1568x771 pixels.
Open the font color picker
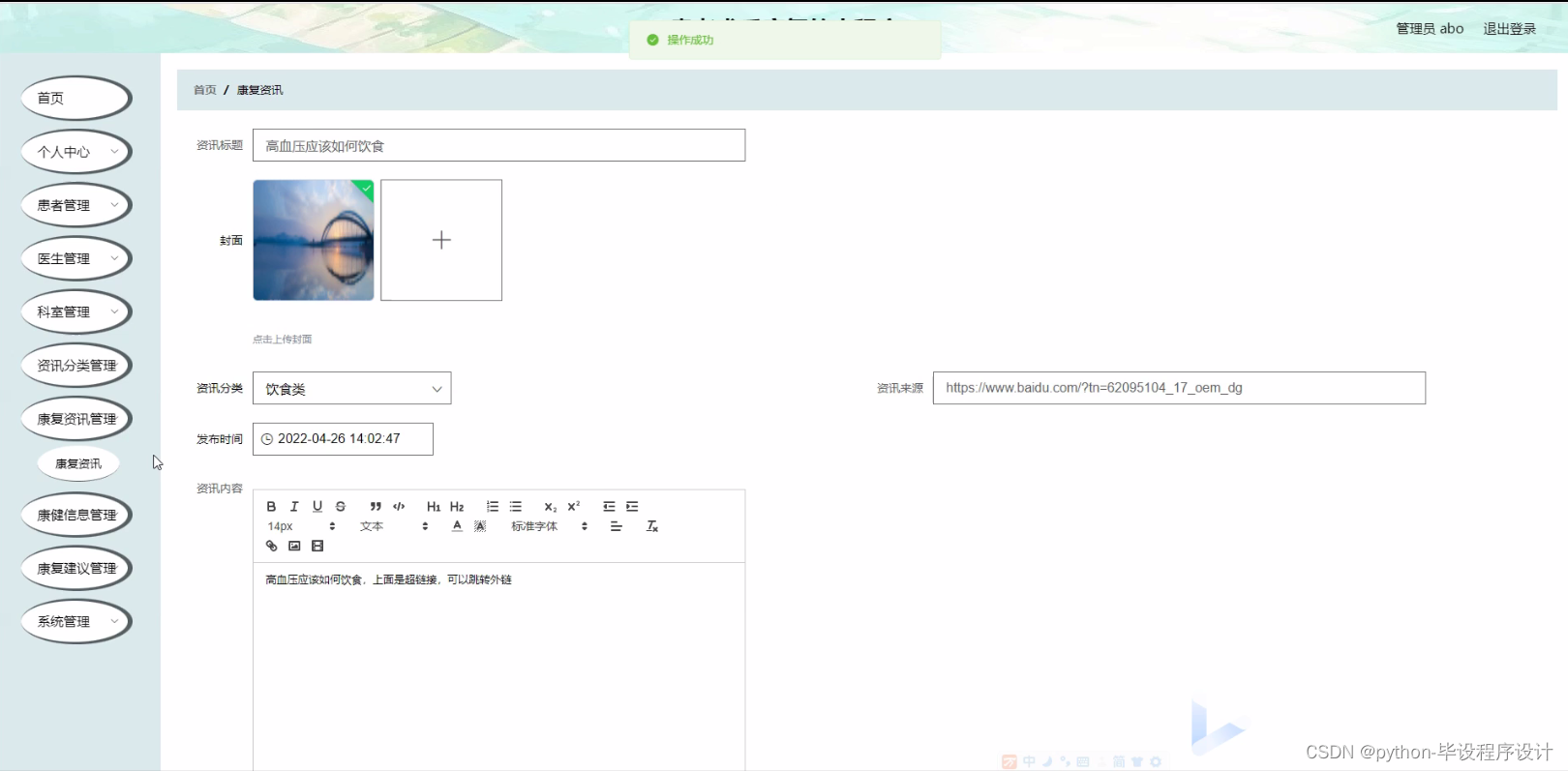point(457,526)
